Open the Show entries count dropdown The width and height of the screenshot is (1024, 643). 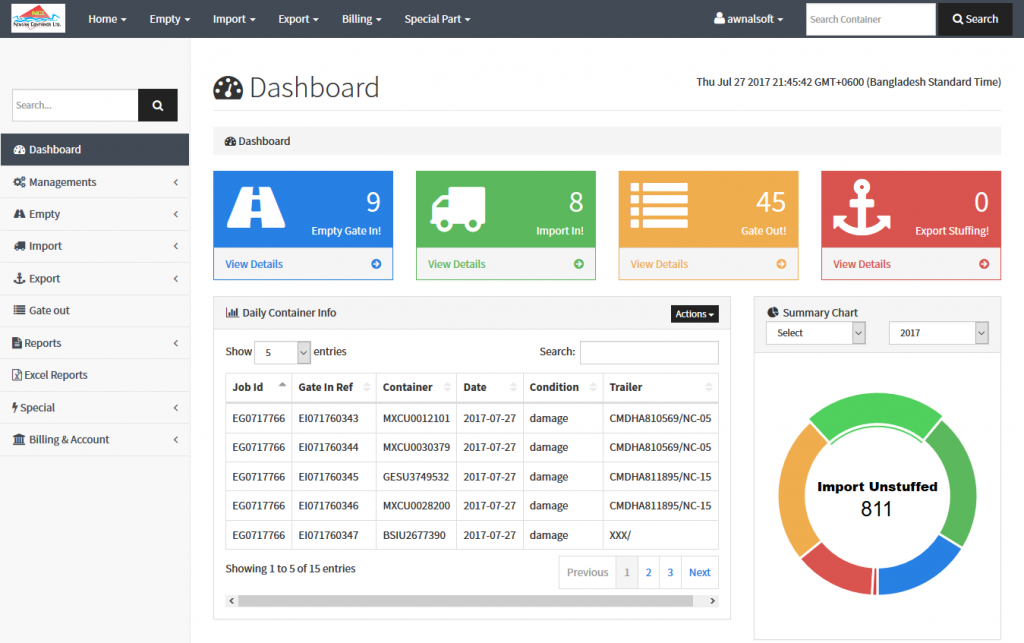click(x=282, y=352)
